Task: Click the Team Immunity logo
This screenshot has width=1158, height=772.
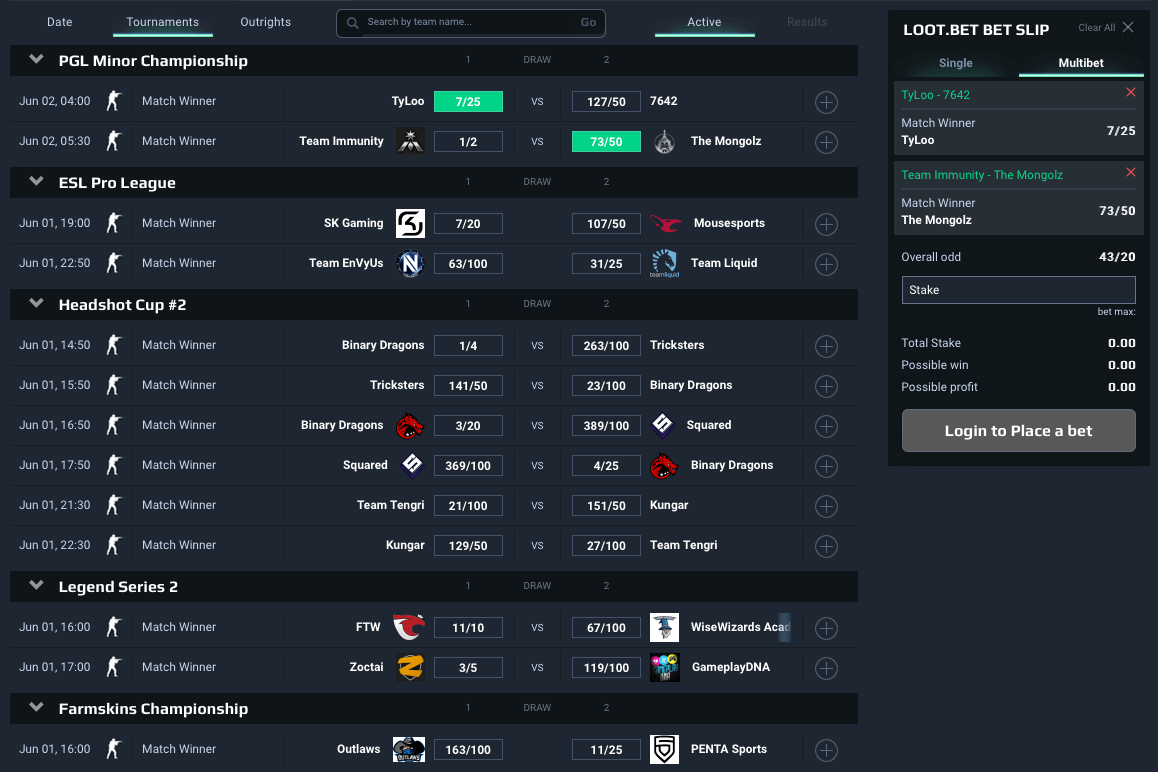Action: (410, 141)
